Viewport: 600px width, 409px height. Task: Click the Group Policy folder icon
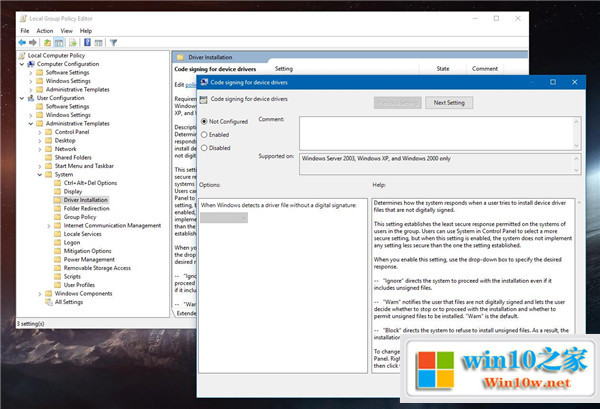tap(57, 217)
